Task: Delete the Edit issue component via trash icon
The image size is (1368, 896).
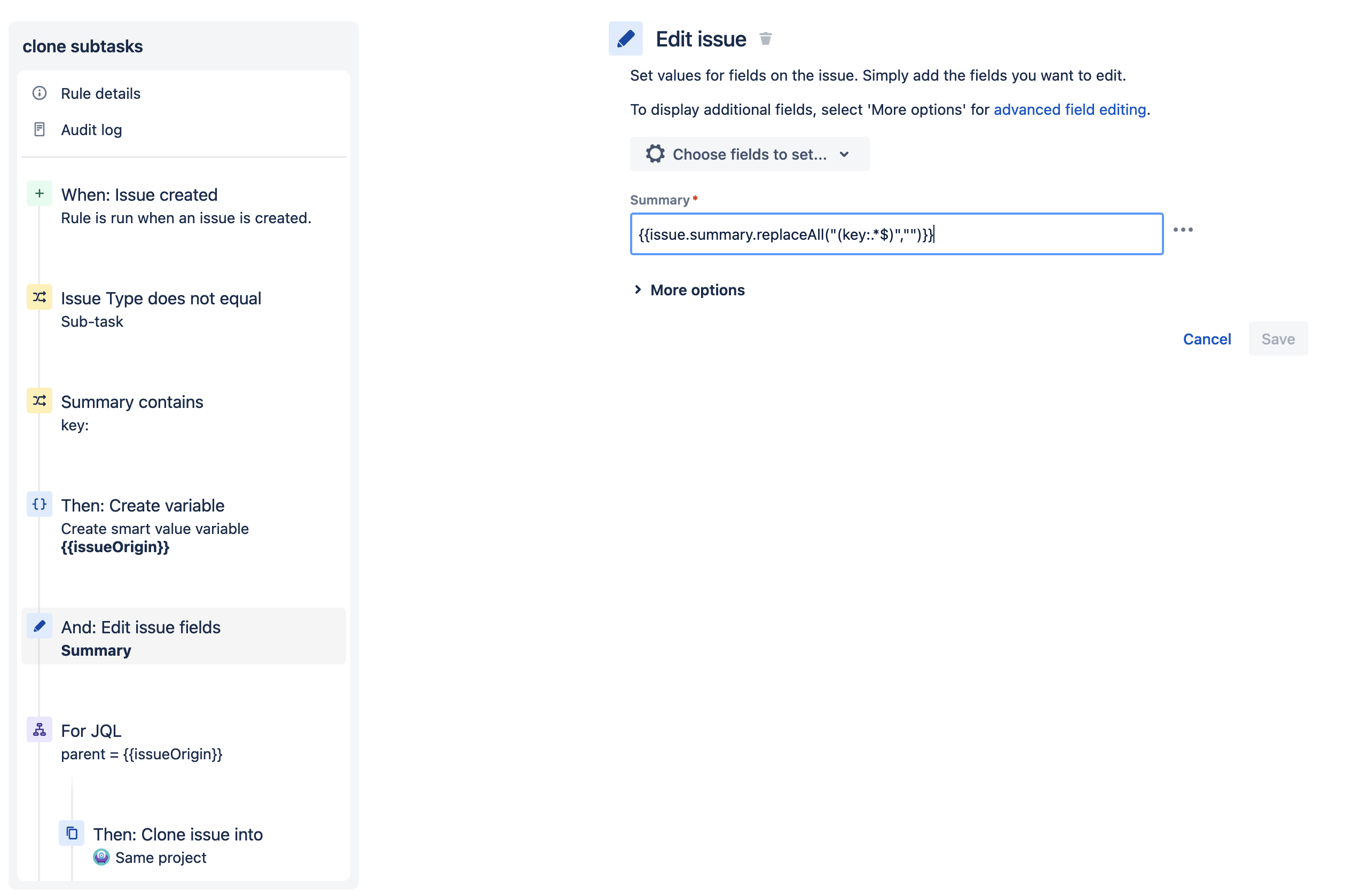Action: [x=766, y=38]
